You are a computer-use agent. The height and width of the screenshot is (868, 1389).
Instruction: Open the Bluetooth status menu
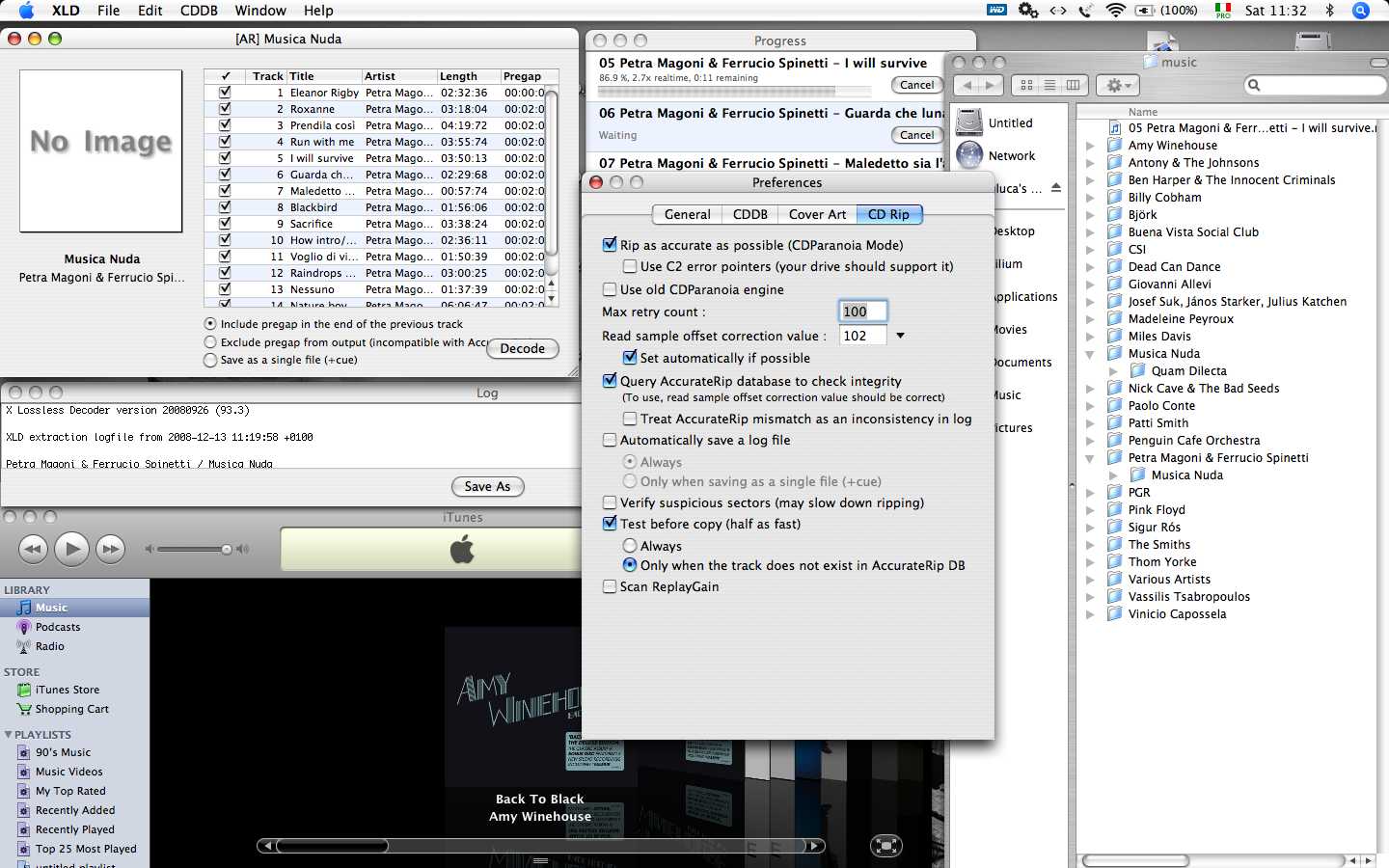point(1329,11)
